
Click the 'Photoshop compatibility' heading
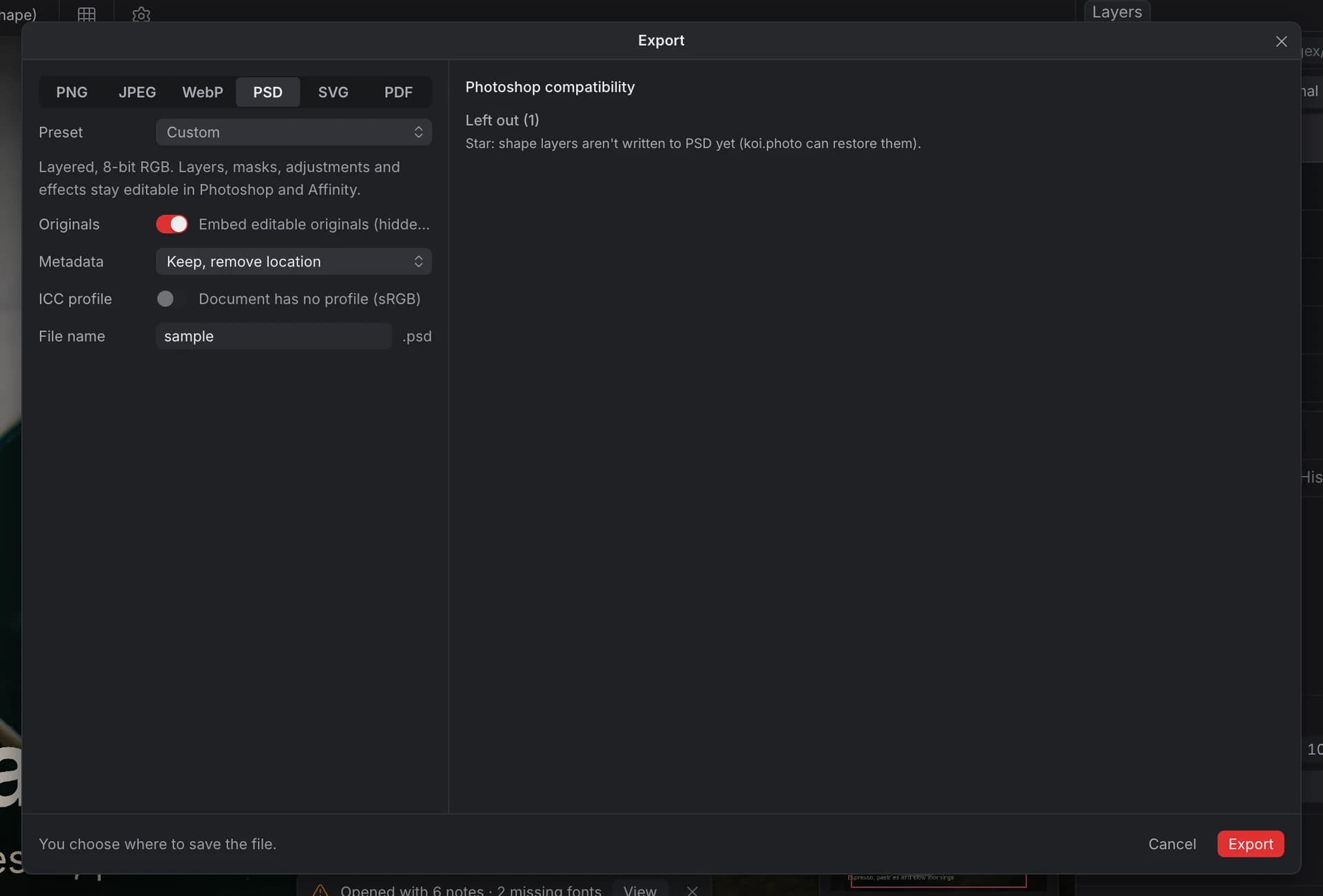coord(550,87)
